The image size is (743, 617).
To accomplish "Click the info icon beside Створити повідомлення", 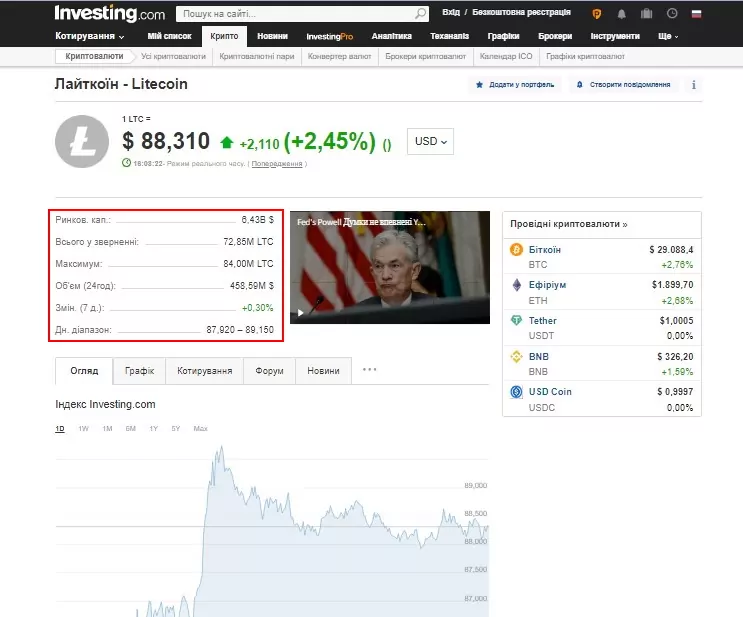I will [694, 85].
